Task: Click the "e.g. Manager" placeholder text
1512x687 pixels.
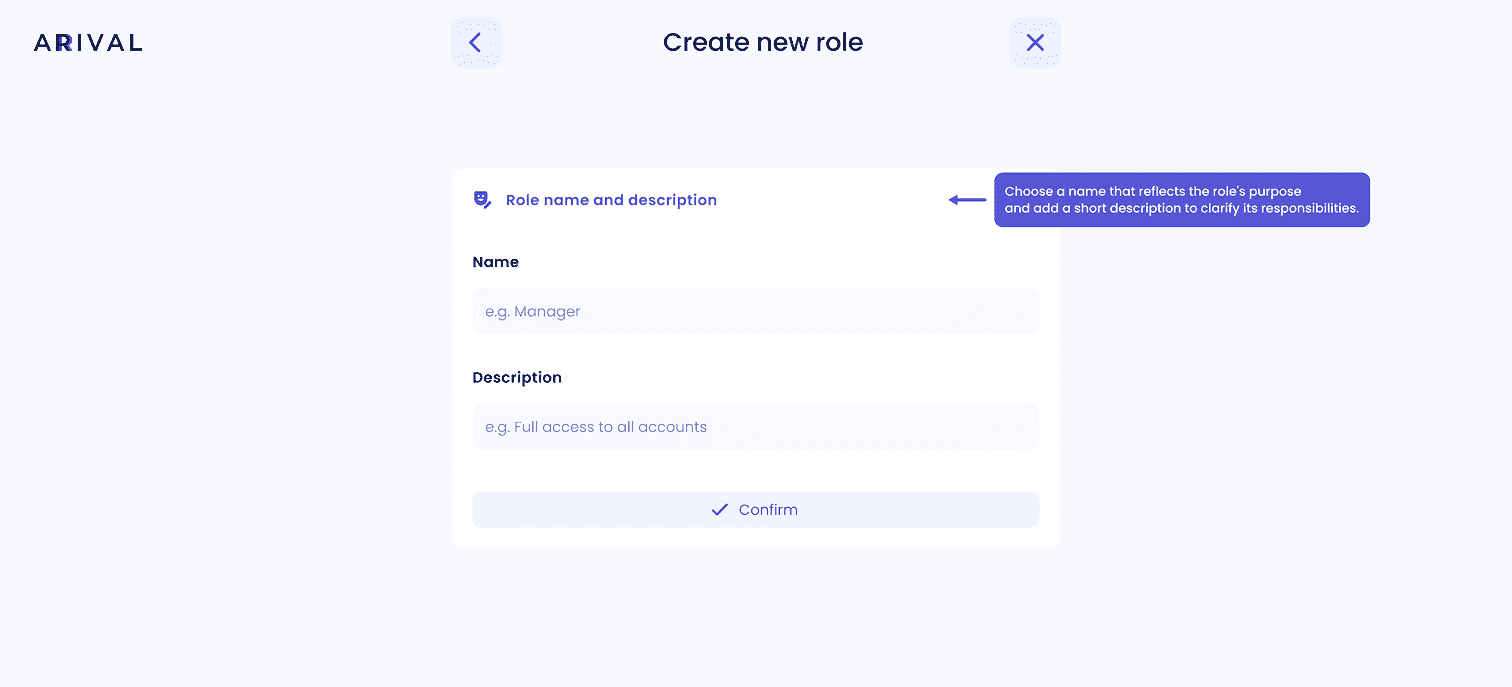Action: pos(533,312)
